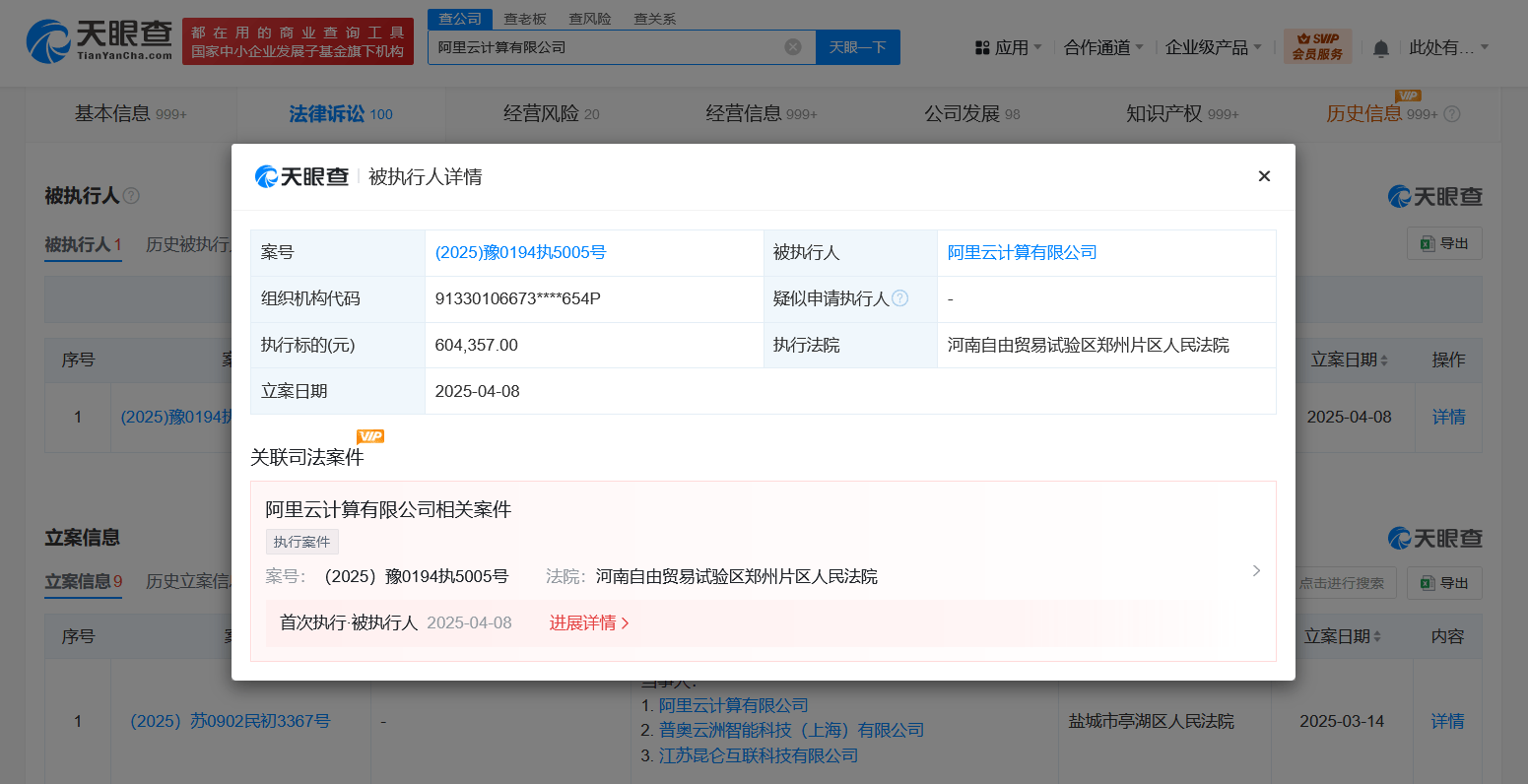Screen dimensions: 1528x784
Task: Click the 执行案件 tag
Action: tap(302, 542)
